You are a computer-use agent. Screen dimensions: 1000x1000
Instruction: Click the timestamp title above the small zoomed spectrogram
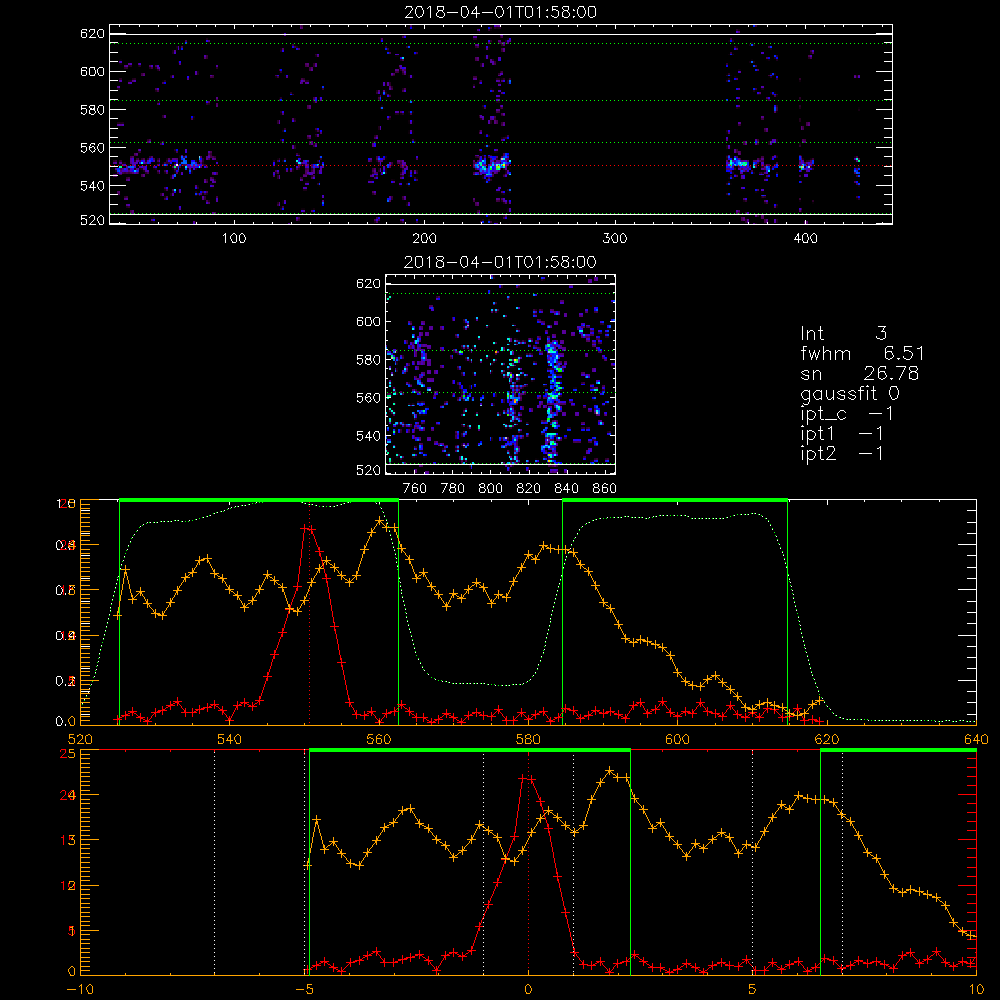[500, 262]
